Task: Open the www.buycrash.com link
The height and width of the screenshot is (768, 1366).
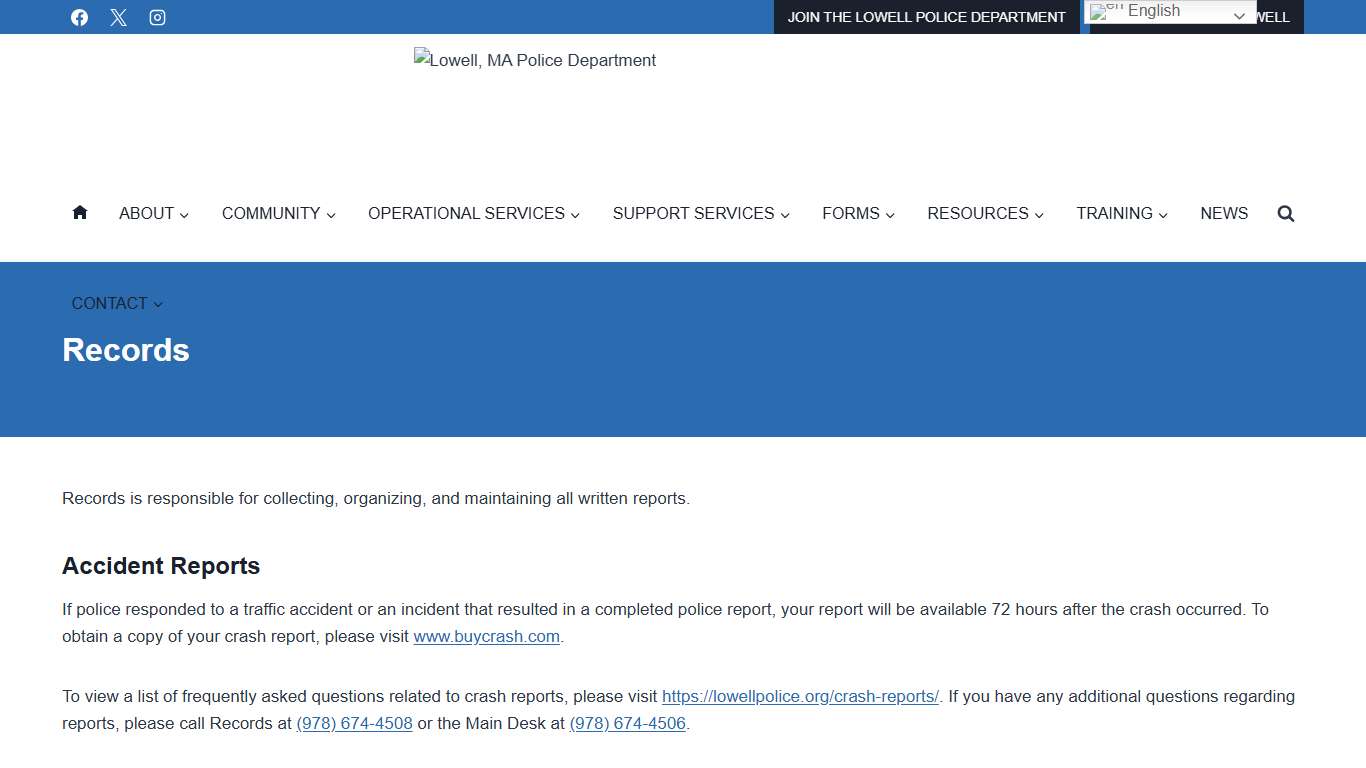Action: click(x=486, y=636)
